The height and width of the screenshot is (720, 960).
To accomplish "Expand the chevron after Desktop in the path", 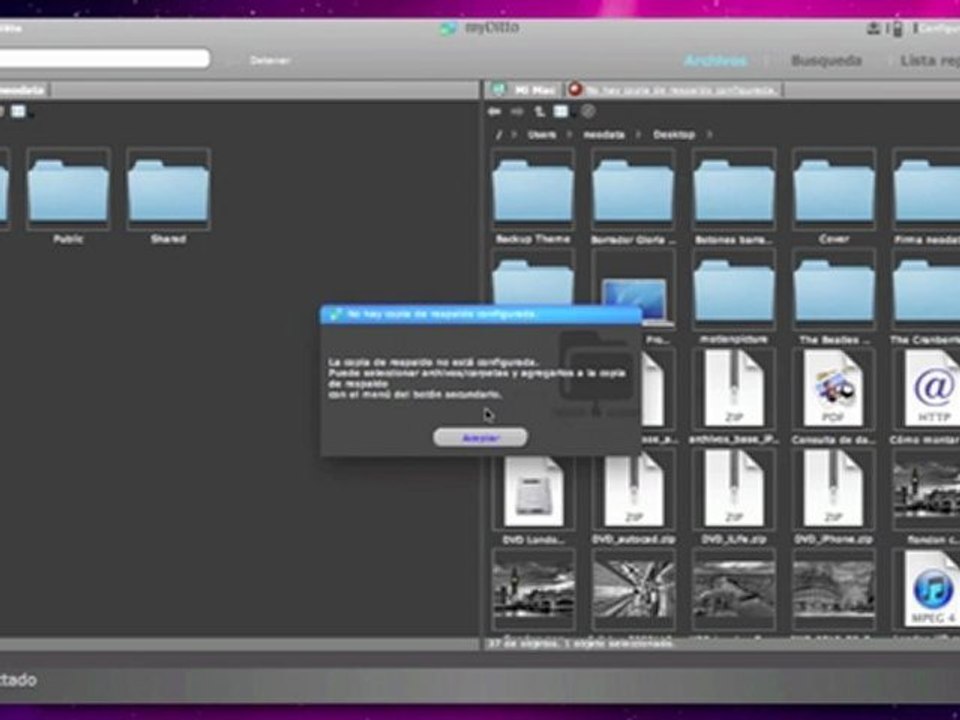I will click(710, 134).
